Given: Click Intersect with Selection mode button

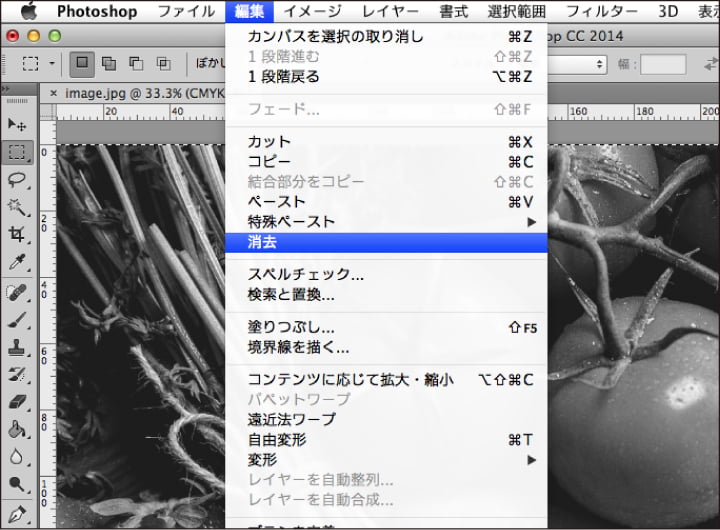Looking at the screenshot, I should tap(163, 63).
